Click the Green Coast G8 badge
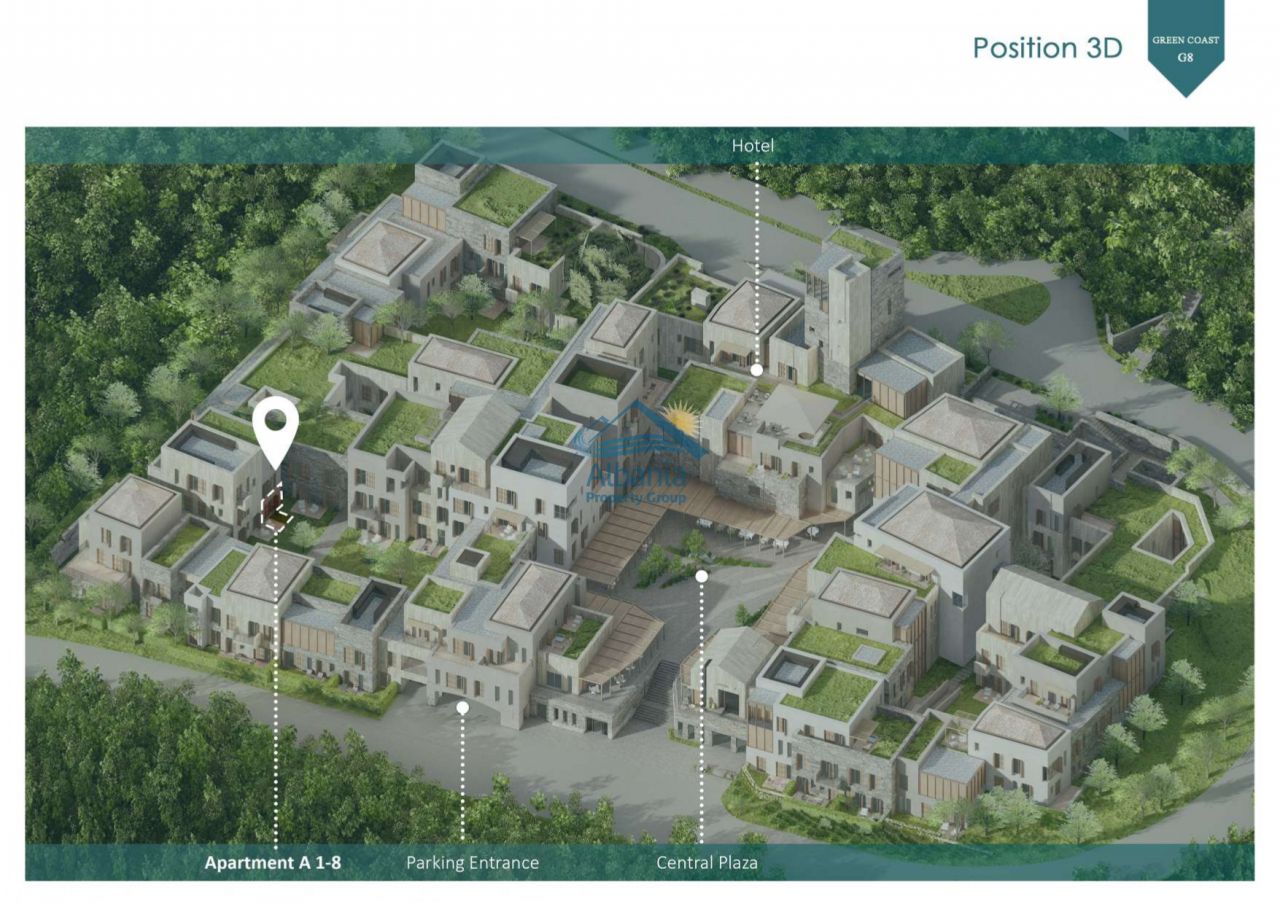This screenshot has height=904, width=1280. (x=1185, y=48)
